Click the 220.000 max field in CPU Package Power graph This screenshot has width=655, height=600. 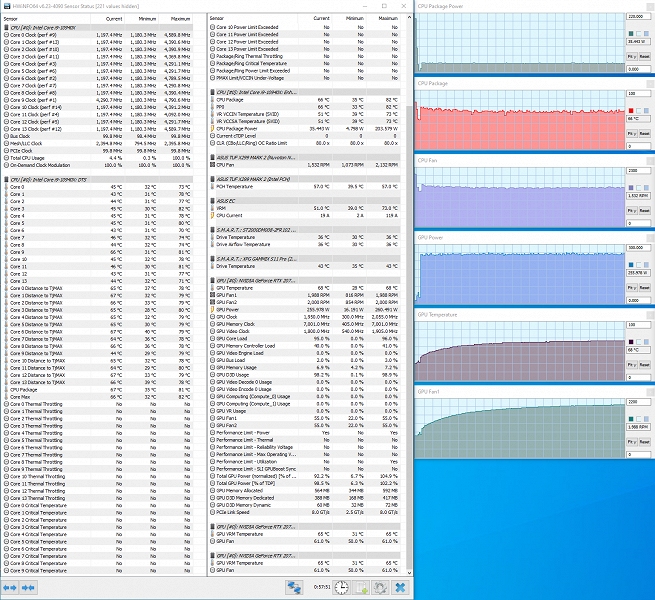click(638, 16)
